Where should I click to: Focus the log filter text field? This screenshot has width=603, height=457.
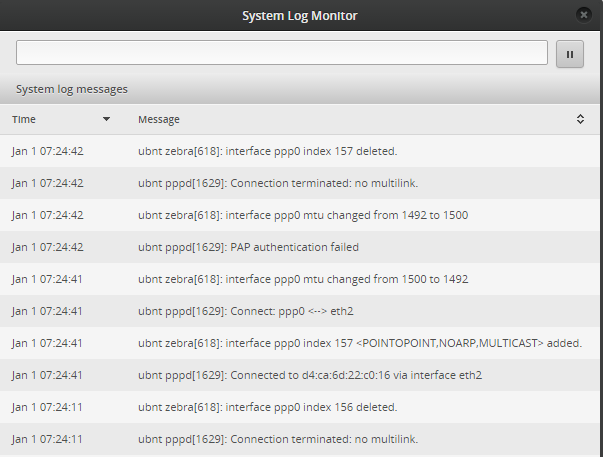click(x=281, y=53)
